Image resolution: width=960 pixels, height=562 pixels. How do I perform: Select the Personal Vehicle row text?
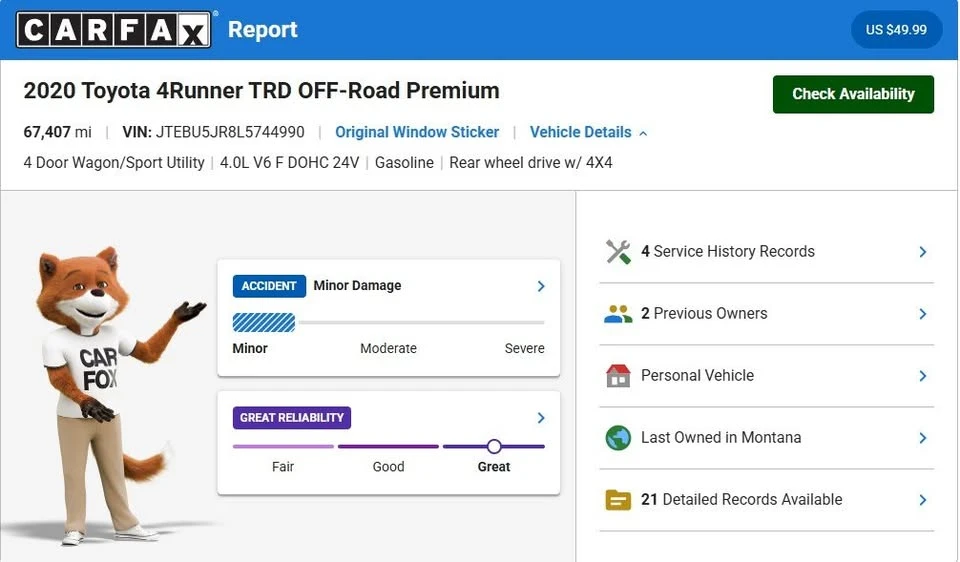coord(697,375)
